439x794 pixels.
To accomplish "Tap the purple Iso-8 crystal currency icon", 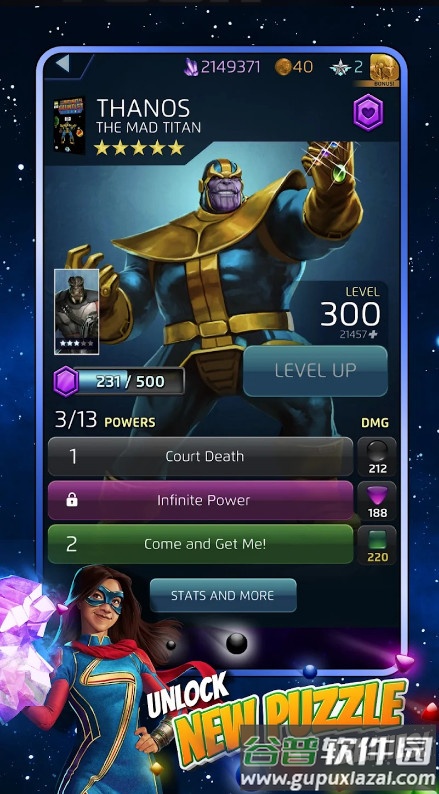I will 191,67.
